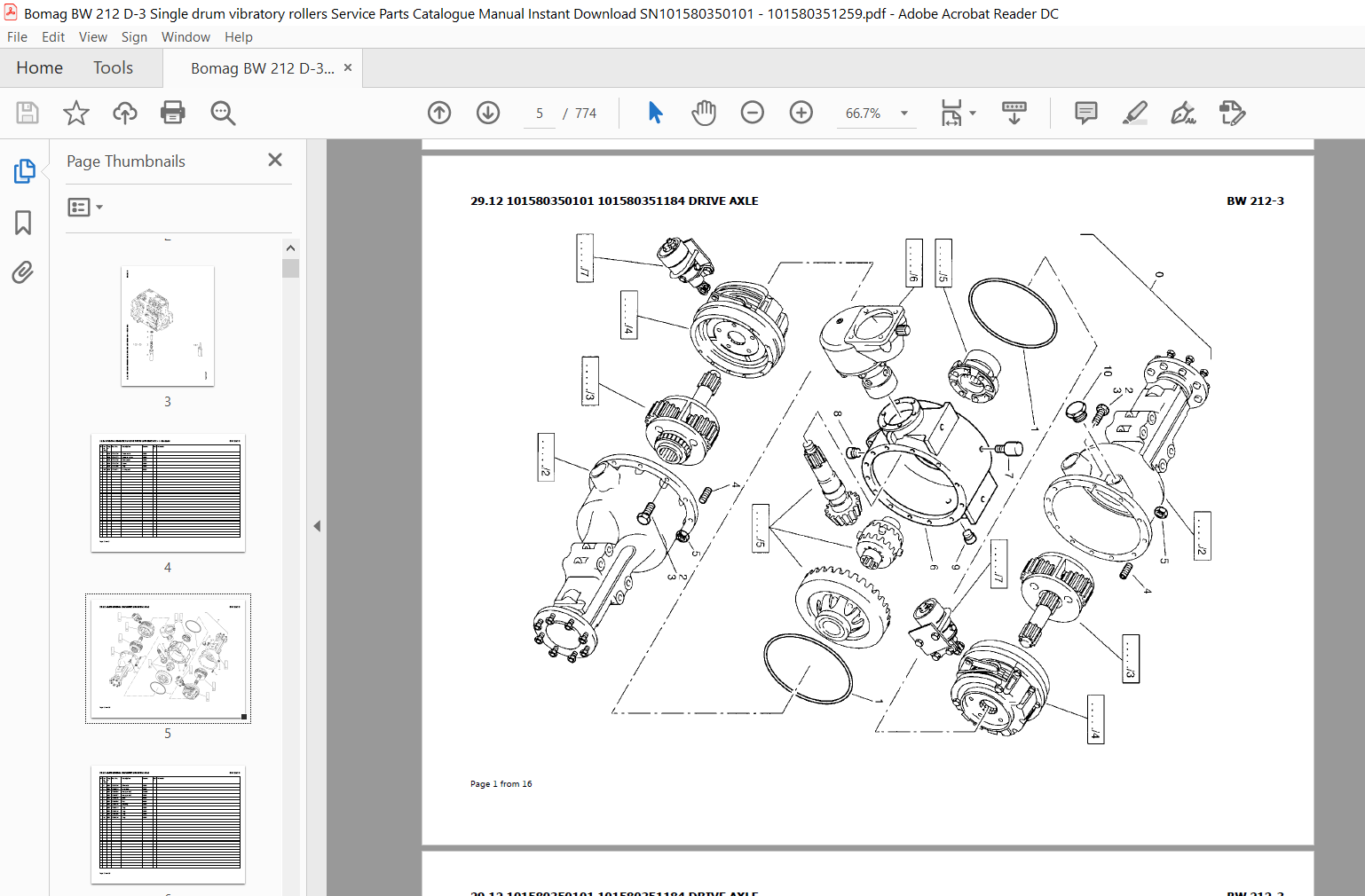Close the Page Thumbnails panel

tap(275, 160)
